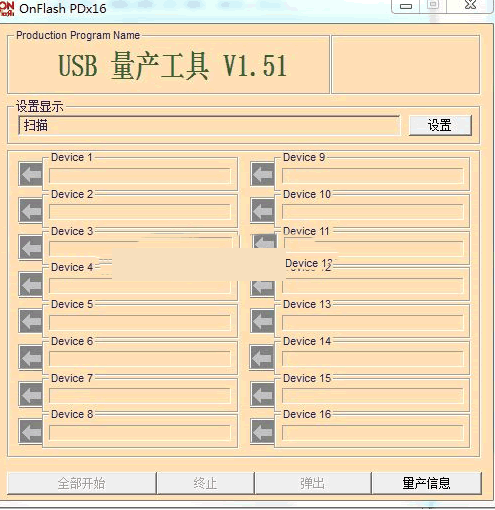Viewport: 495px width, 510px height.
Task: Click the arrow icon beside Device 4
Action: tap(31, 285)
